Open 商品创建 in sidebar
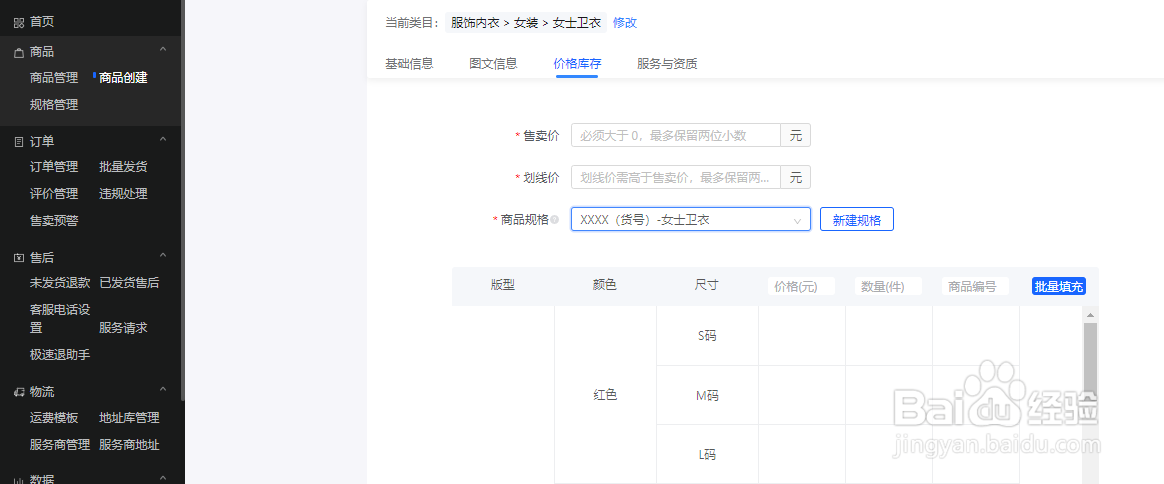The width and height of the screenshot is (1164, 484). (x=123, y=78)
